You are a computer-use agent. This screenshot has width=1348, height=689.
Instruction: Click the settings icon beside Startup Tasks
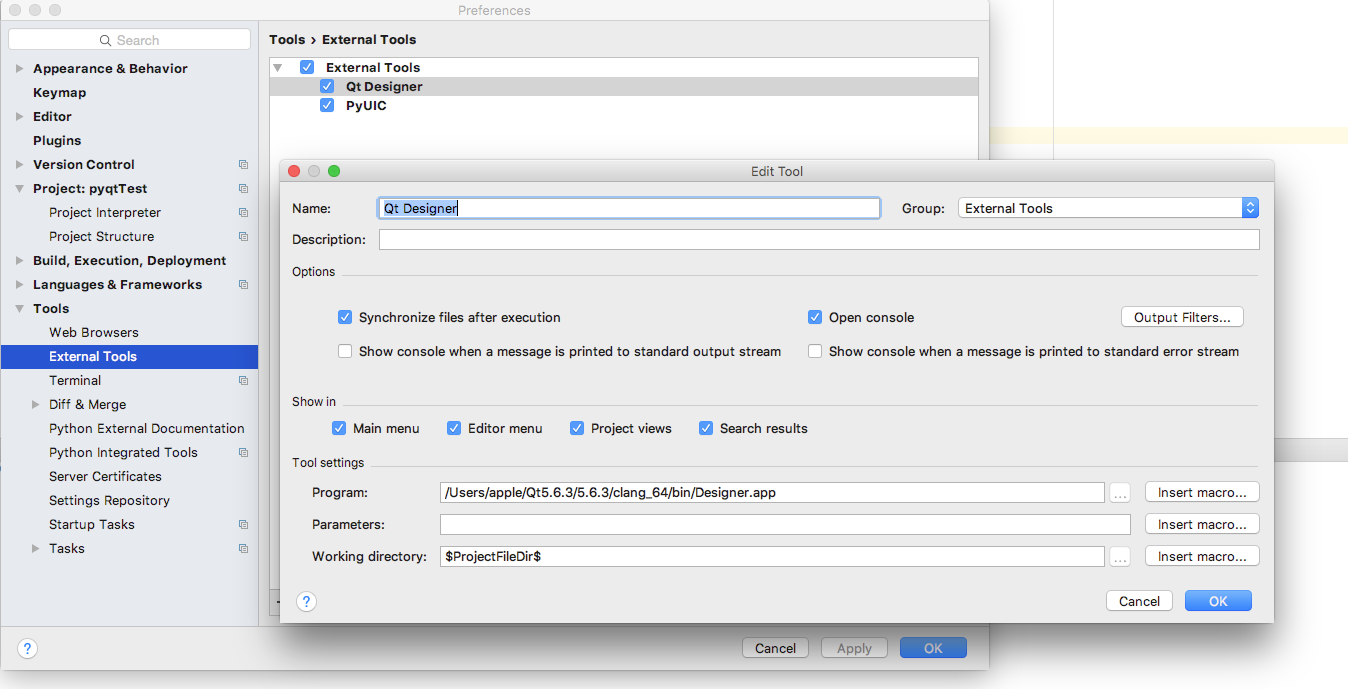coord(243,524)
